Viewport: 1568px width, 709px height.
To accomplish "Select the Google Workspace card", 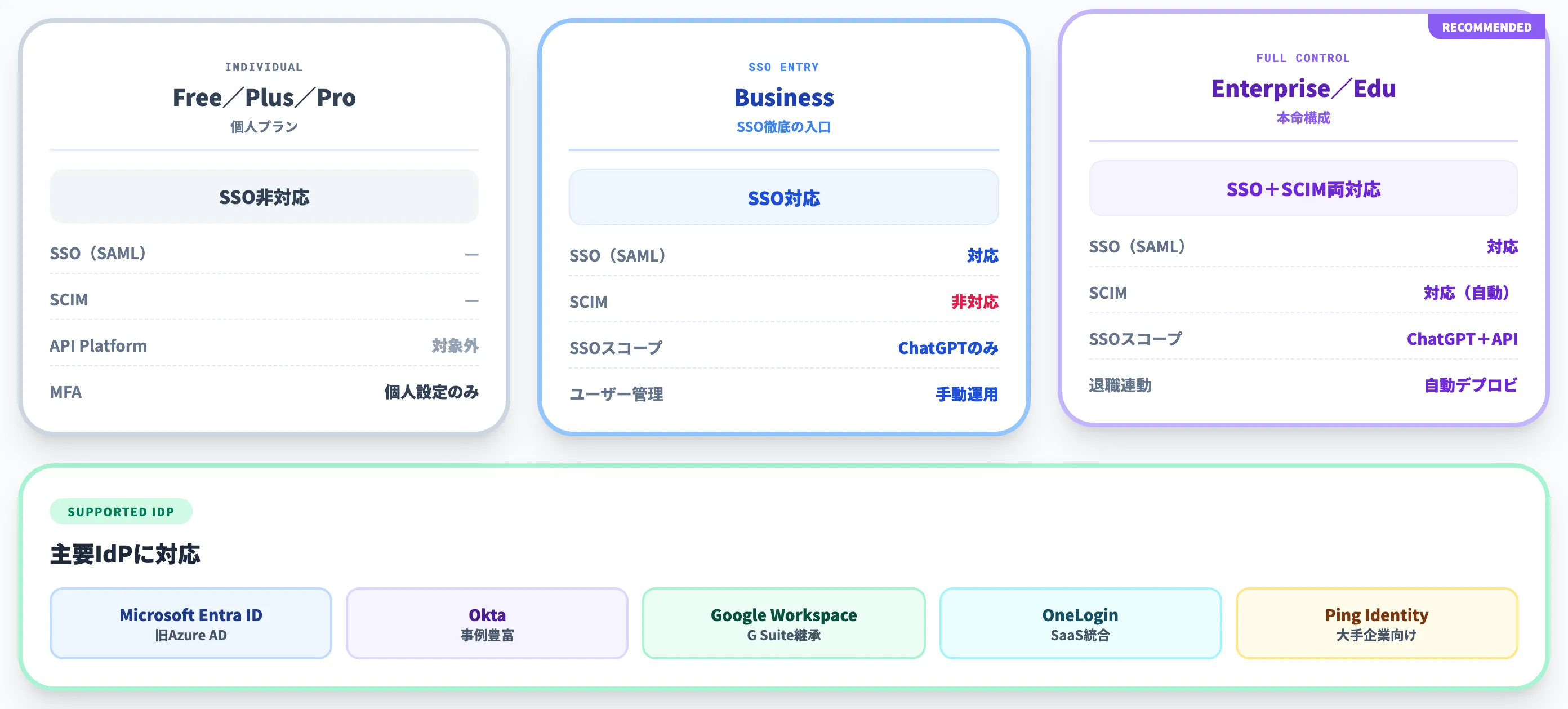I will pos(784,623).
